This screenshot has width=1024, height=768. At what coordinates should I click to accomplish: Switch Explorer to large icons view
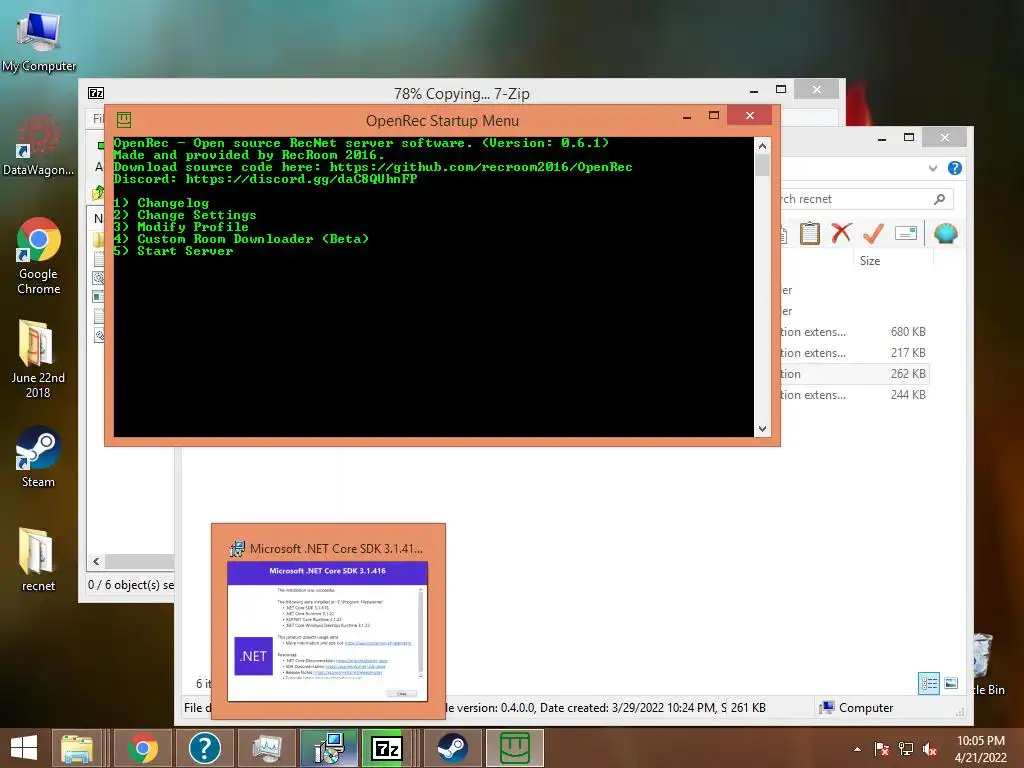point(951,683)
